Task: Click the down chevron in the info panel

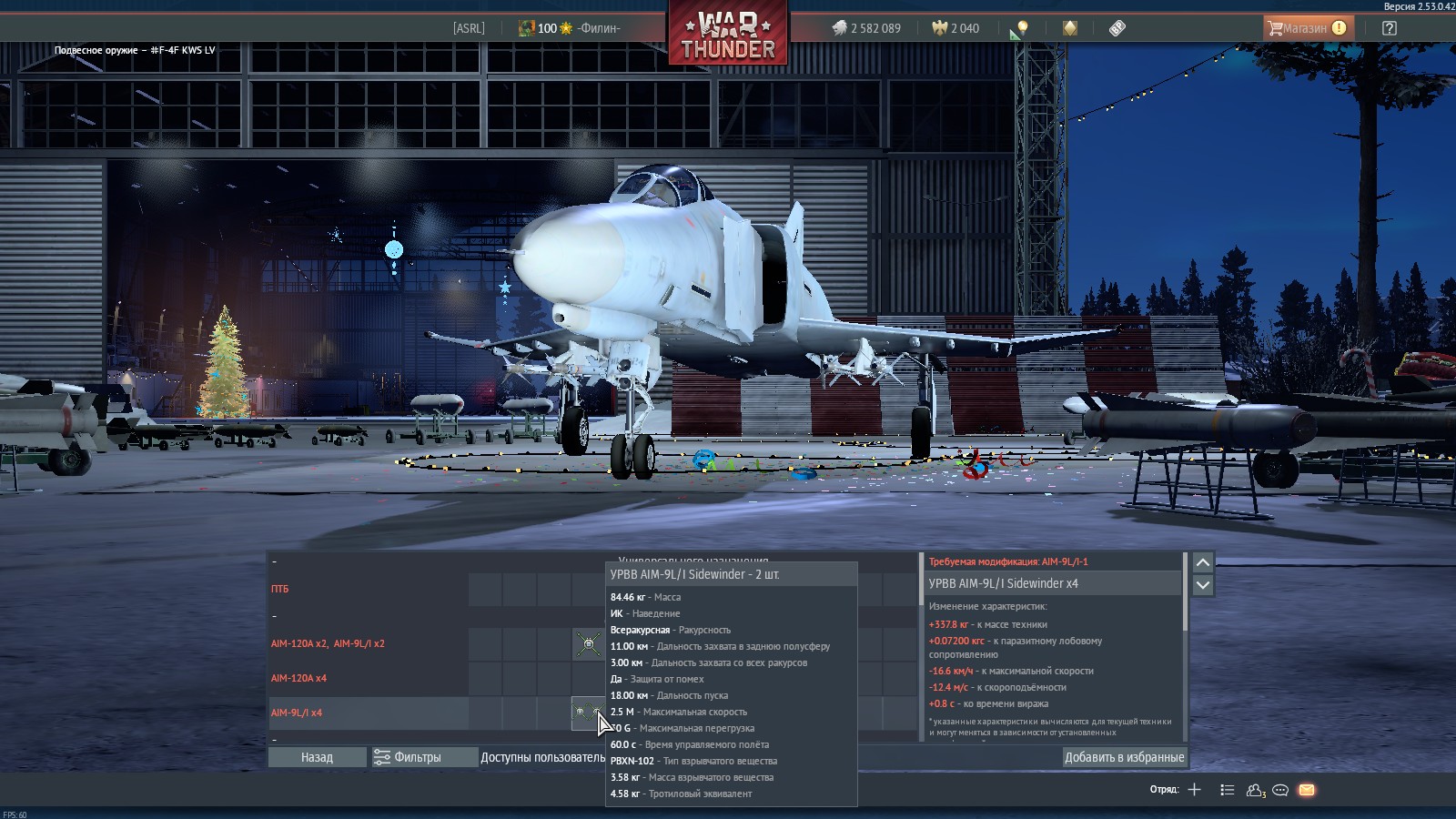Action: [1202, 585]
